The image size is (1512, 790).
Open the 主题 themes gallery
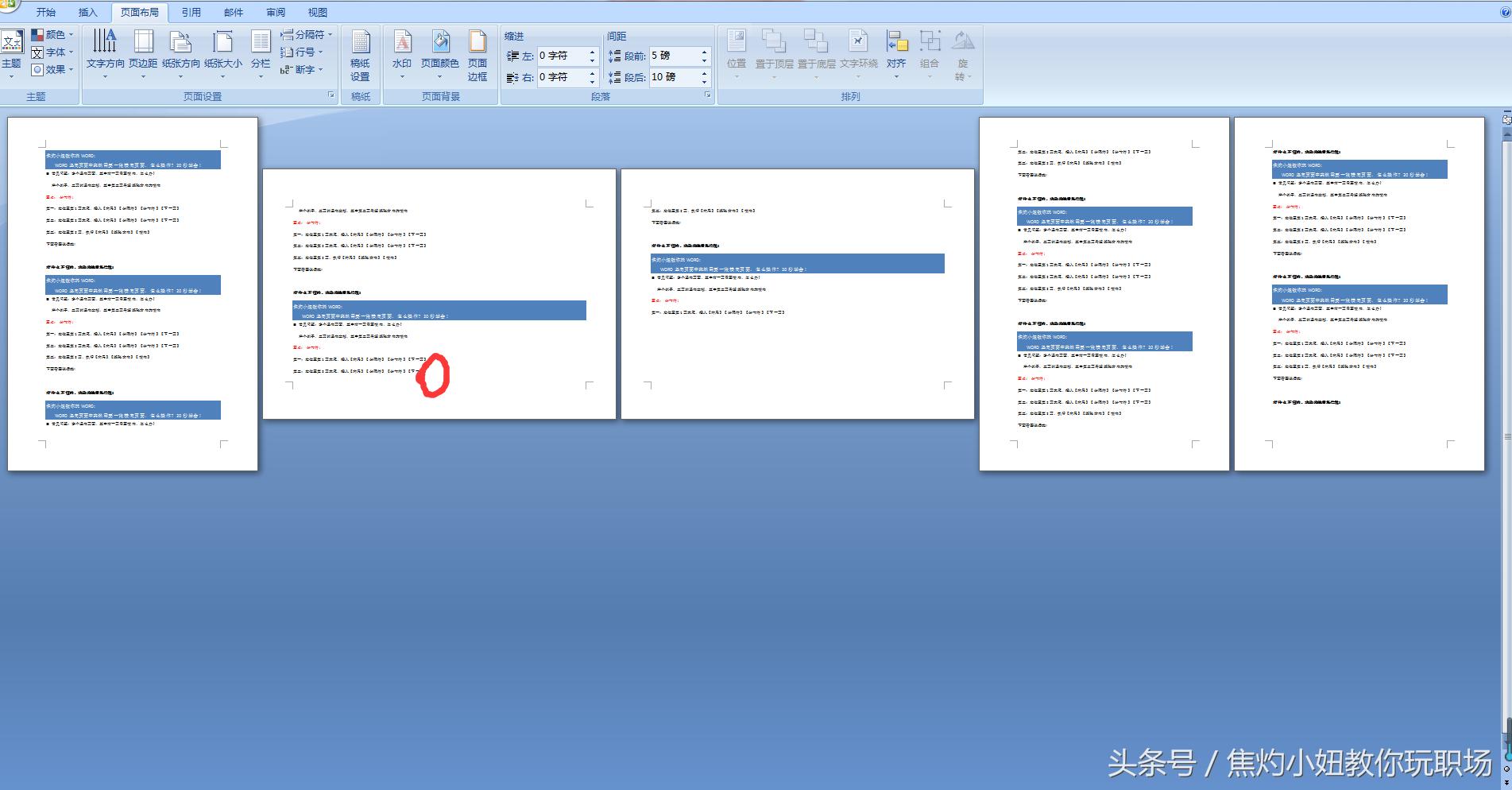click(11, 53)
